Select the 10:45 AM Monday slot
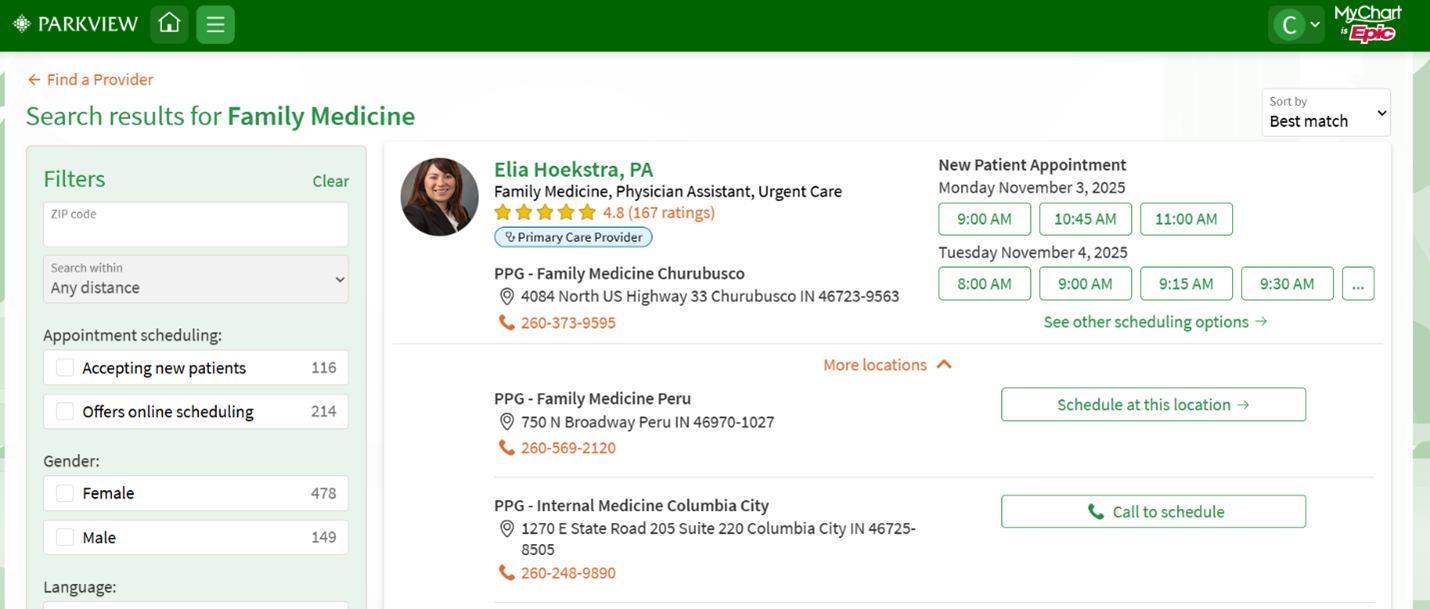 coord(1085,219)
